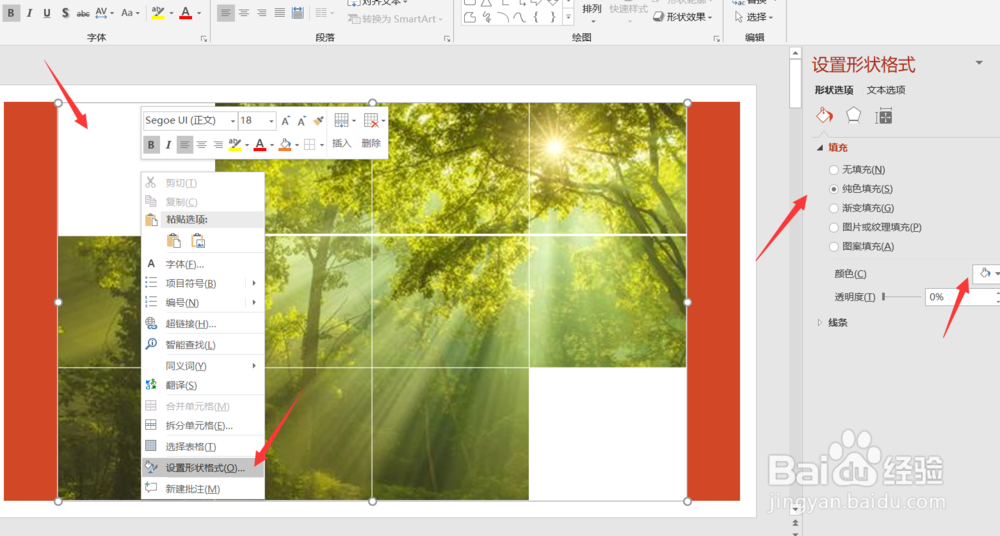Click 翻译(S) in context menu
Screen dimensions: 1000x536
point(203,385)
